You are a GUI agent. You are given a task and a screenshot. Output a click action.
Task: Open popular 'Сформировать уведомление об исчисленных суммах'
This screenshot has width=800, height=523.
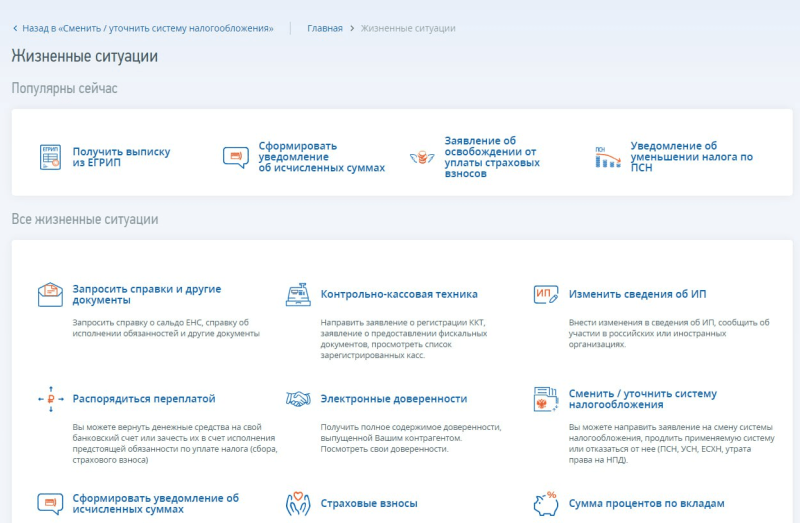321,157
